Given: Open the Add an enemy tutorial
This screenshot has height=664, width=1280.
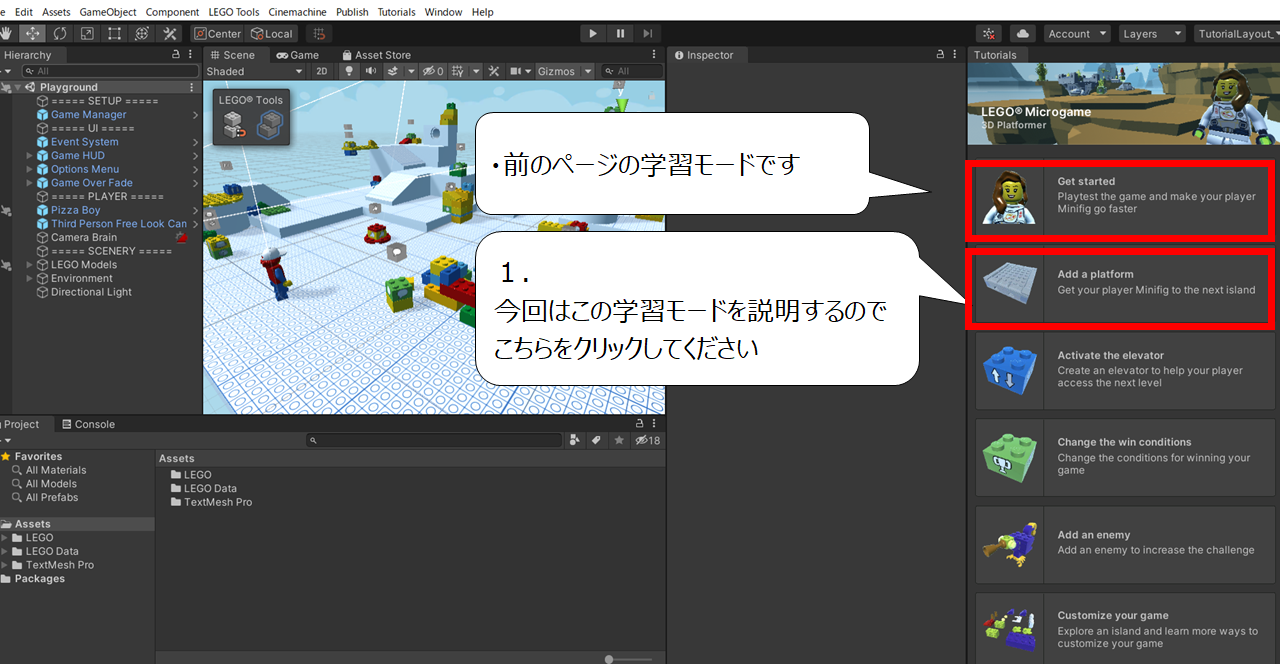Looking at the screenshot, I should point(1125,545).
